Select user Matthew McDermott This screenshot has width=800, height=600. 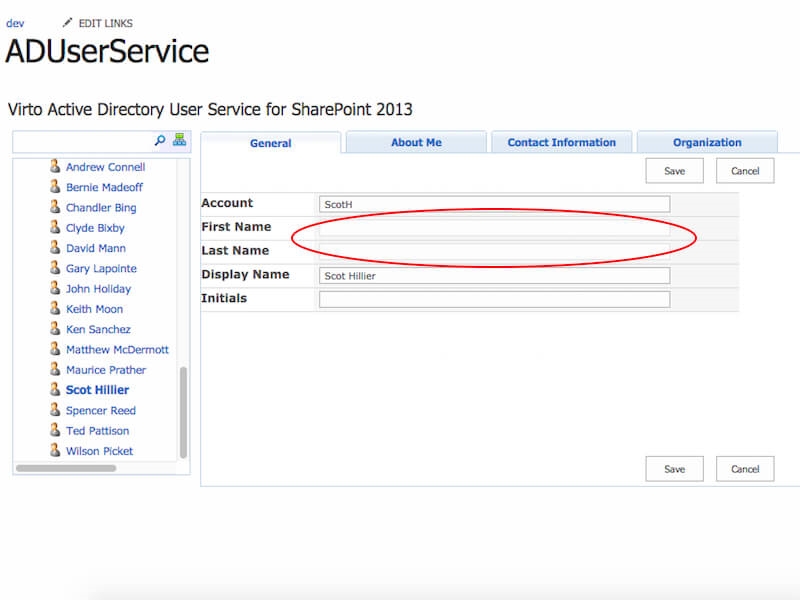pyautogui.click(x=117, y=349)
